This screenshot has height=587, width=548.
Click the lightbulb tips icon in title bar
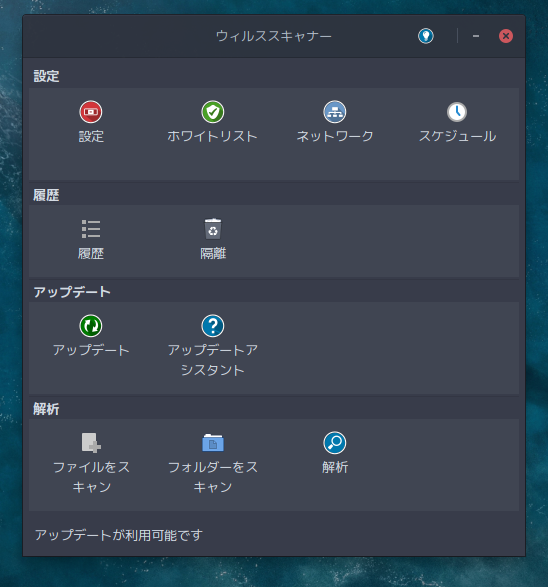point(426,36)
